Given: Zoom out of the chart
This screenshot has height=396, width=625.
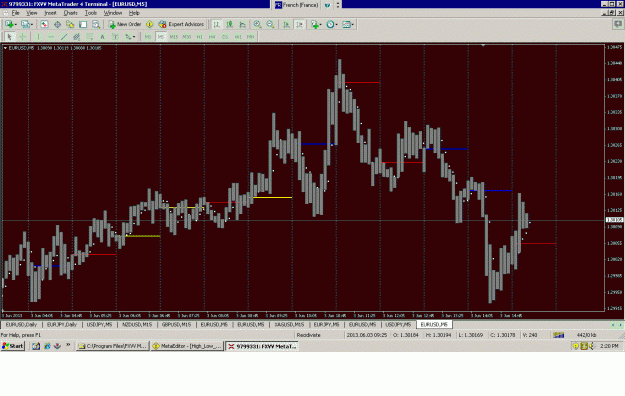Looking at the screenshot, I should click(x=270, y=24).
